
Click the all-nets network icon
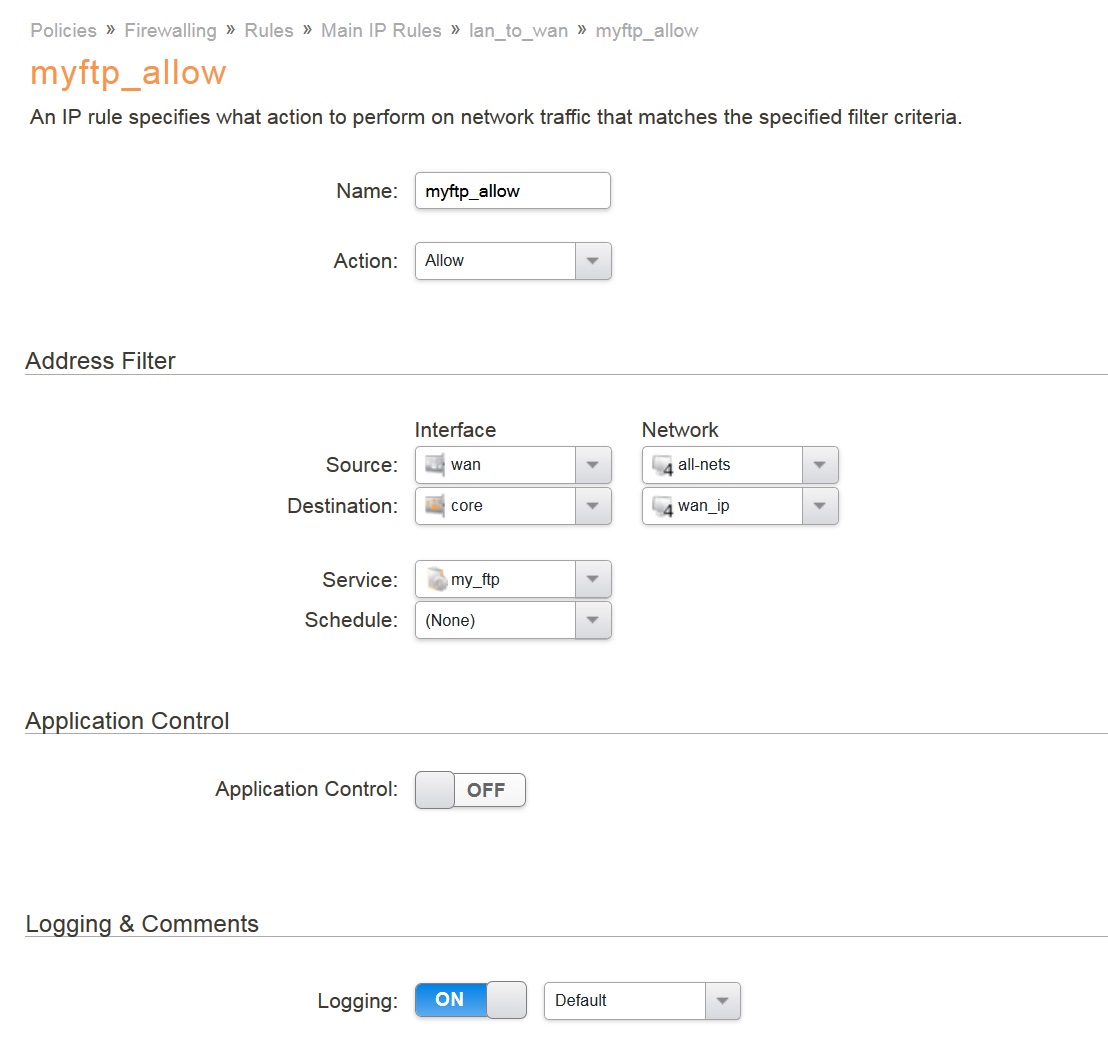(x=662, y=465)
